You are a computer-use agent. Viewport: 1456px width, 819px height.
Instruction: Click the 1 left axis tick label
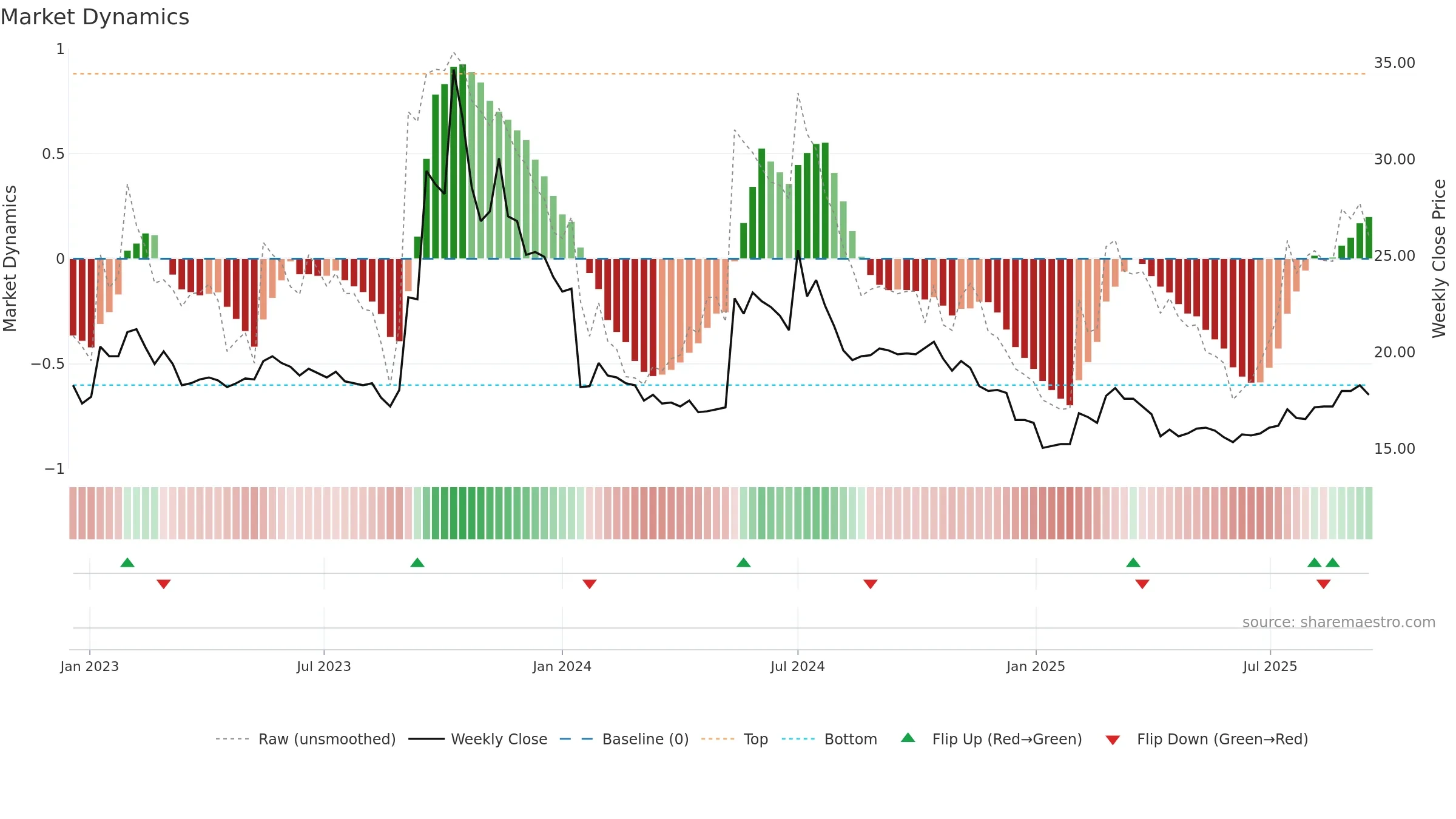pos(60,49)
